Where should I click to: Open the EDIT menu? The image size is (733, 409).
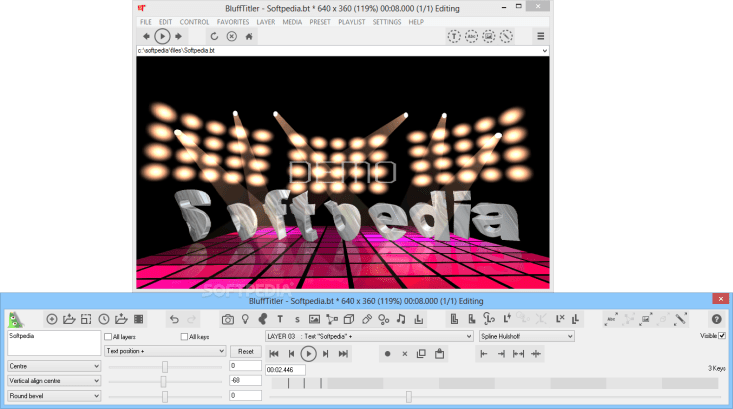pyautogui.click(x=165, y=22)
